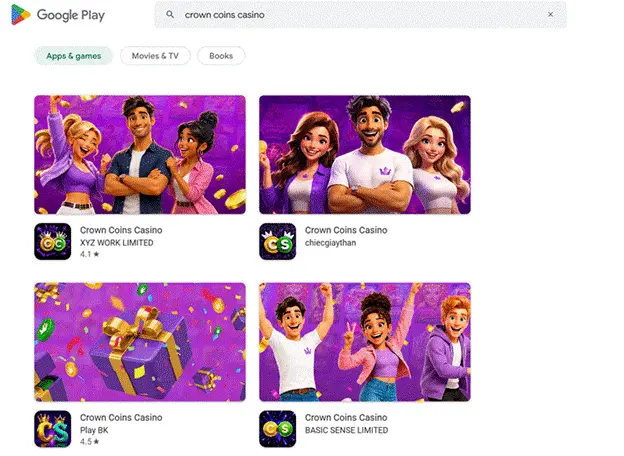Clear the search with the X icon
Screen dimensions: 624x456
[550, 14]
